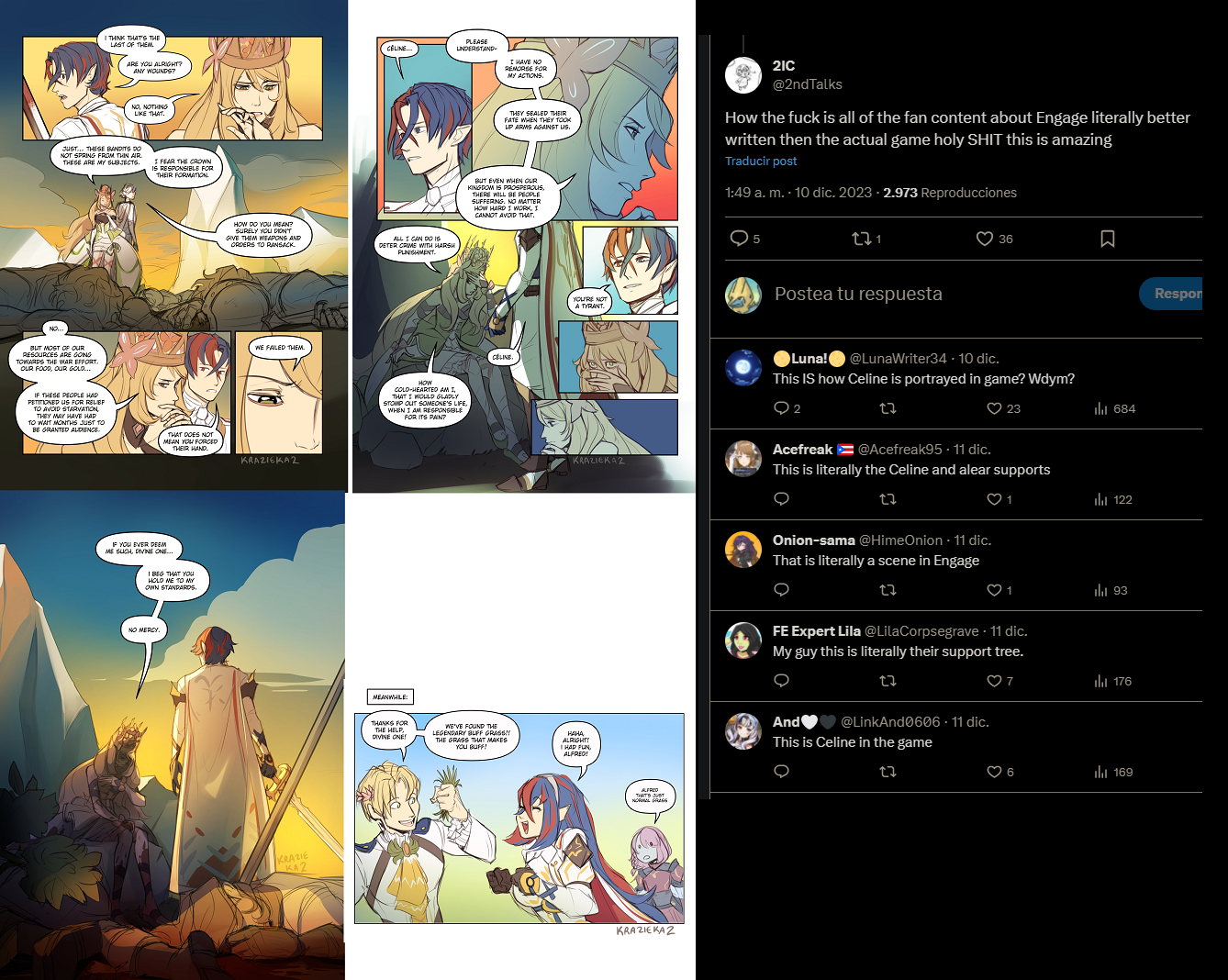
Task: Open Acefreak's profile avatar
Action: [743, 459]
